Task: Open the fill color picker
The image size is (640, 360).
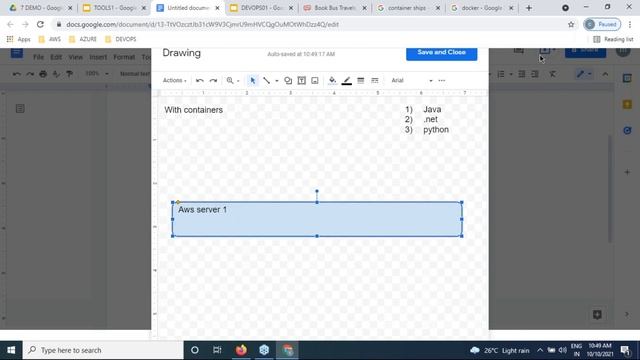Action: [332, 80]
